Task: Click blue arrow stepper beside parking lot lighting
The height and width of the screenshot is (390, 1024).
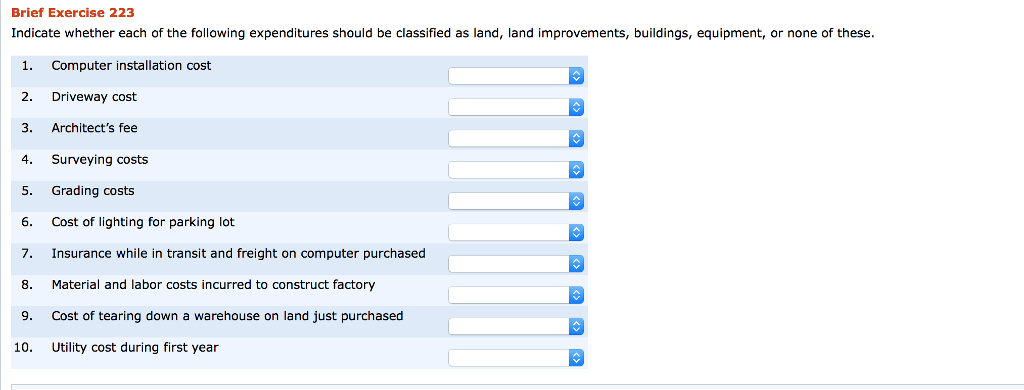Action: (x=575, y=233)
